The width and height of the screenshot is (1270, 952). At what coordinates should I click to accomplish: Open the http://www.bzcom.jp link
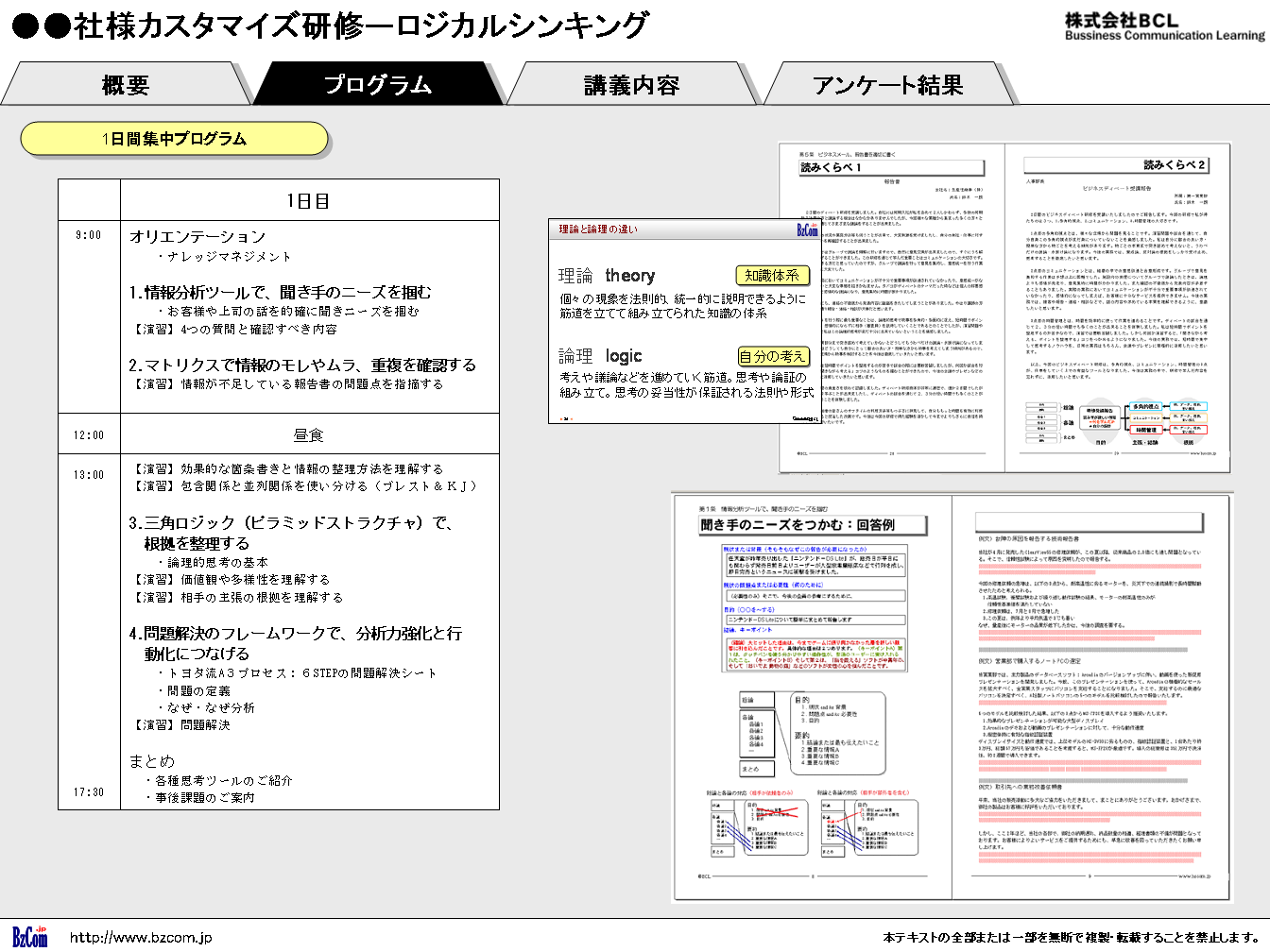pyautogui.click(x=141, y=938)
